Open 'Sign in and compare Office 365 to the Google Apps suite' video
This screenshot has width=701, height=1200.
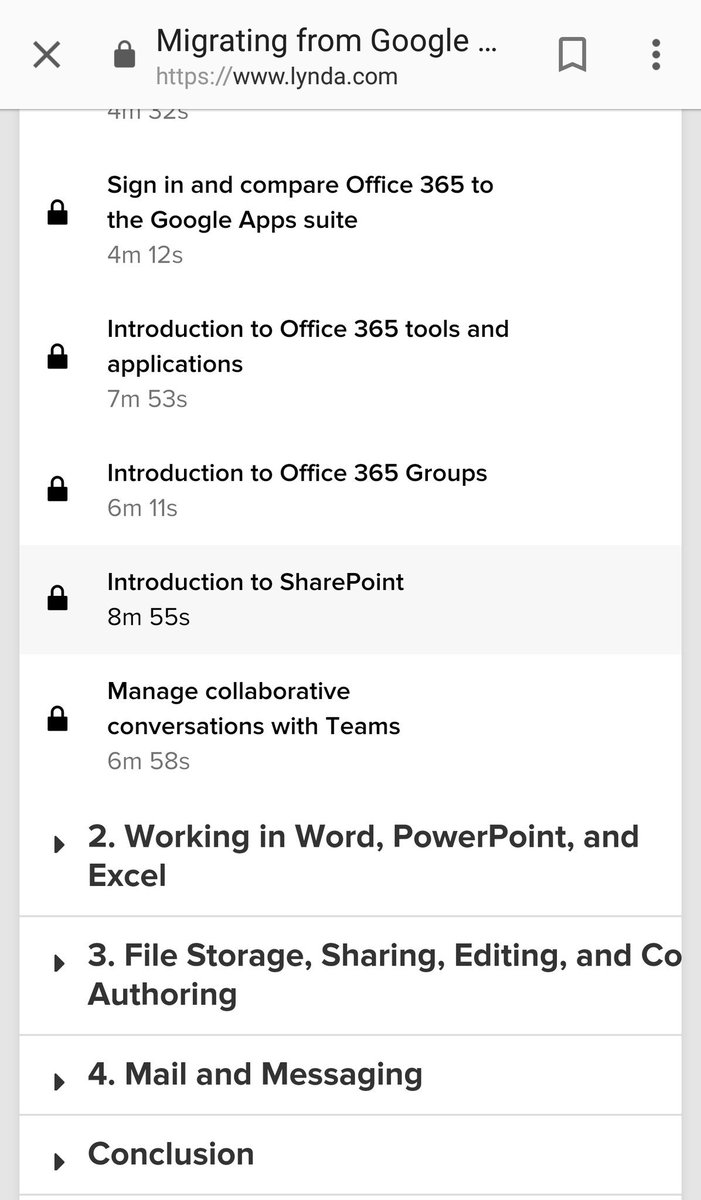(x=300, y=202)
